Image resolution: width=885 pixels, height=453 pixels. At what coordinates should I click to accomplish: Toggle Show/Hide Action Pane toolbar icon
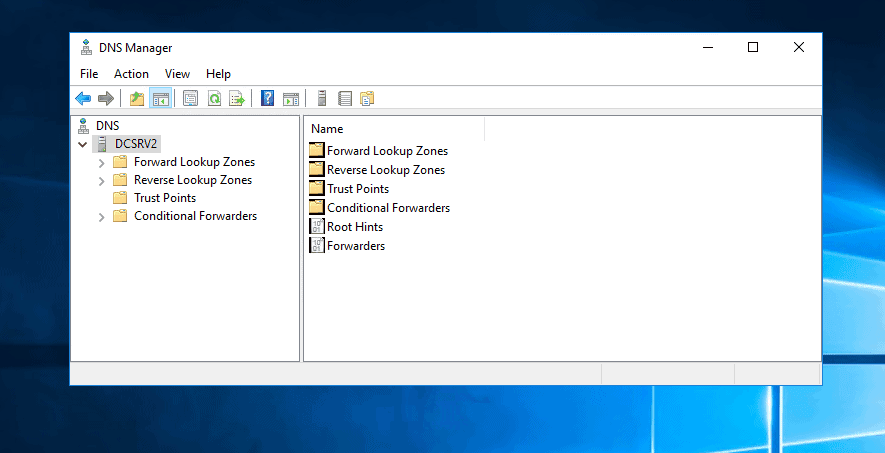tap(291, 99)
